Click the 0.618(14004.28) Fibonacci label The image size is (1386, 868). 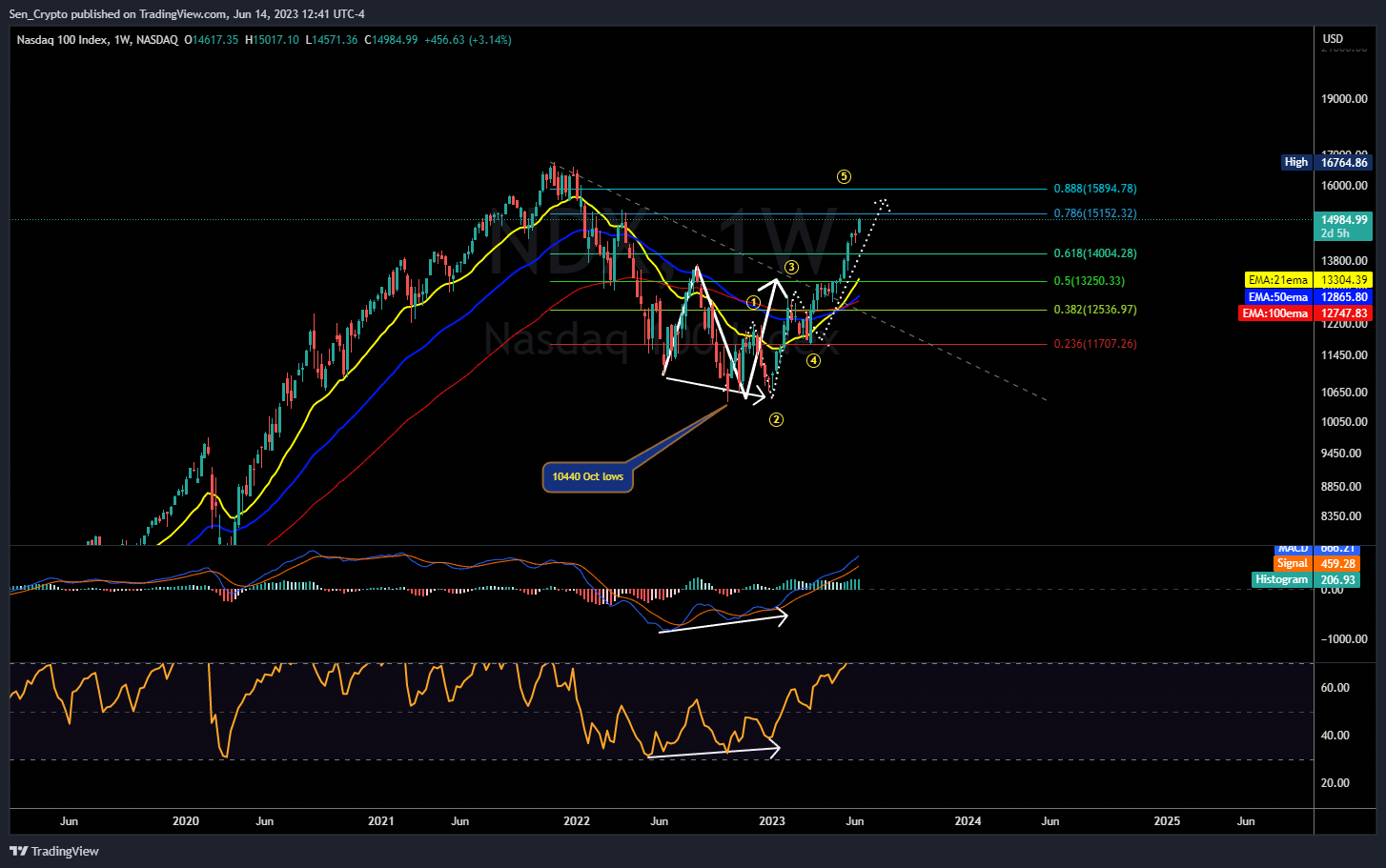(x=1095, y=253)
